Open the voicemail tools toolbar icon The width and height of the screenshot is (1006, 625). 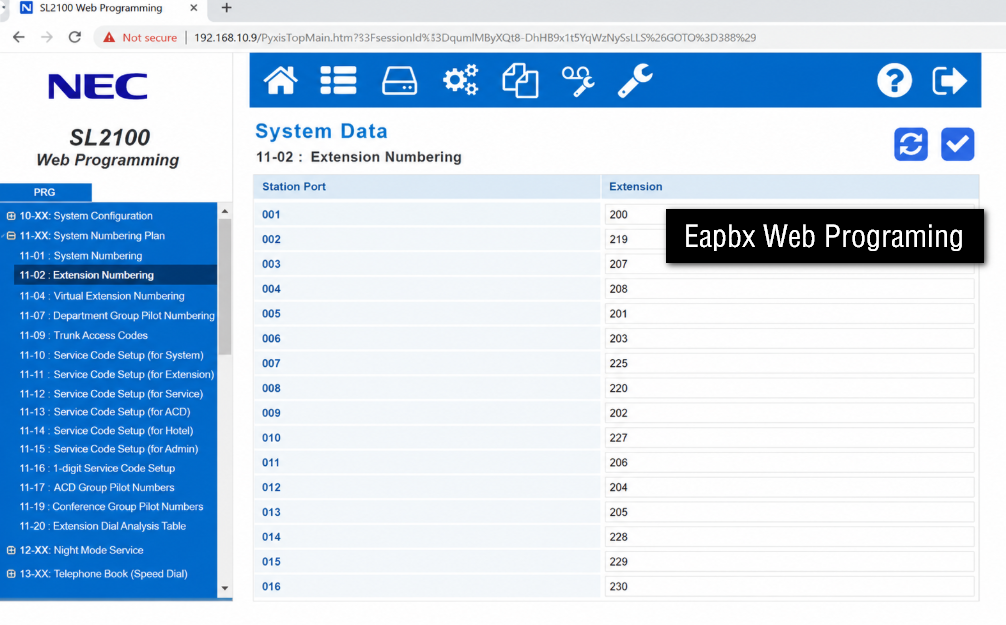(x=578, y=81)
